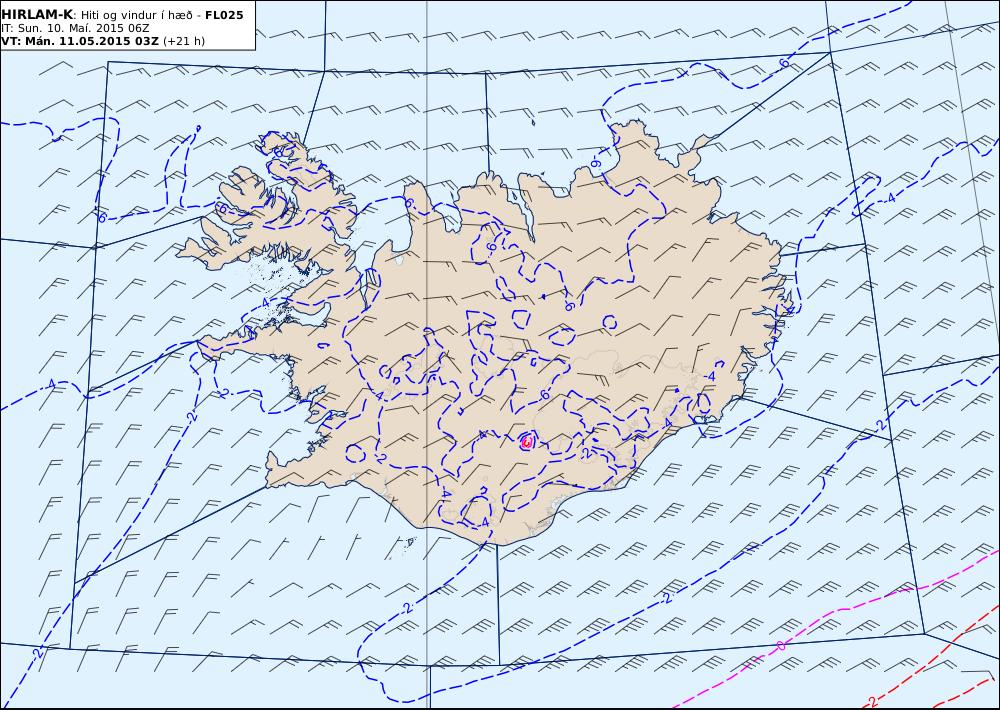Image resolution: width=1000 pixels, height=710 pixels.
Task: Click the '0' label on the magenta isotherm
Action: coord(781,646)
